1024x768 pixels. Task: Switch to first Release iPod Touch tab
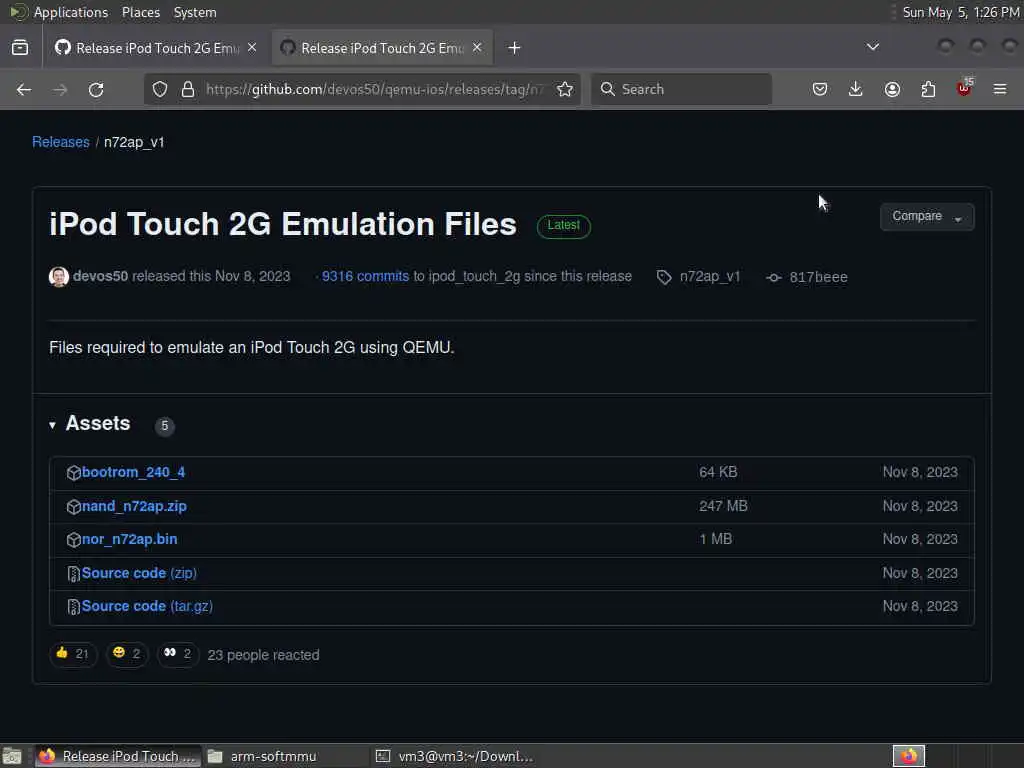coord(155,48)
